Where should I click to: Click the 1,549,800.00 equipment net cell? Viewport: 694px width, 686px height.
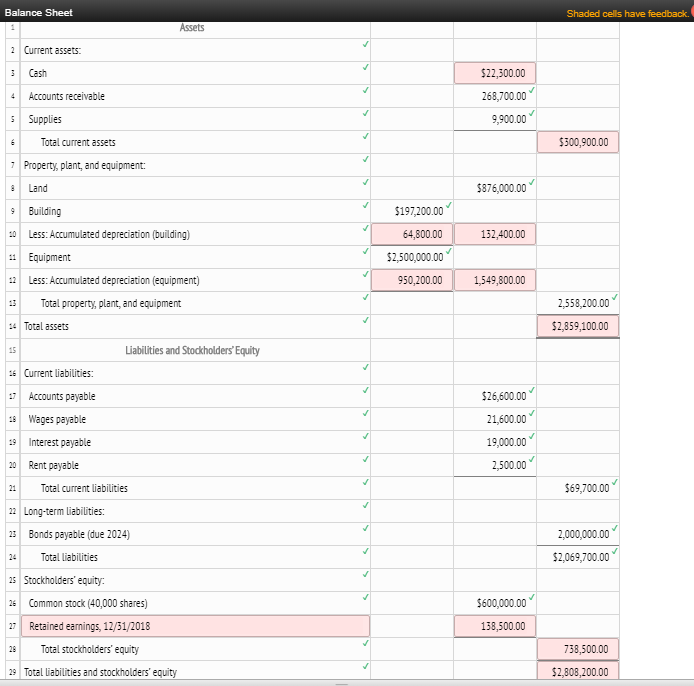point(494,280)
